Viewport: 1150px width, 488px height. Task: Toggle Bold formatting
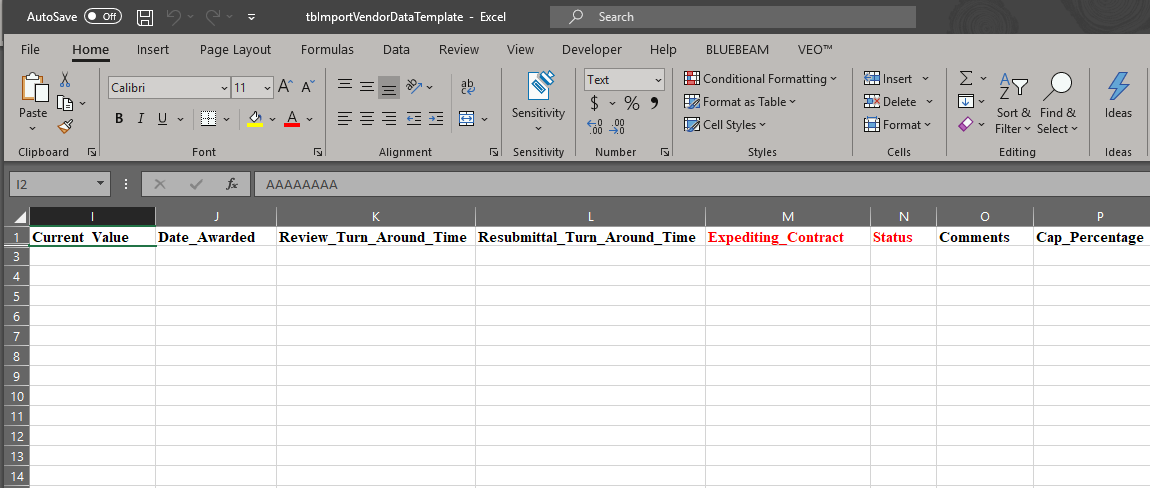118,119
